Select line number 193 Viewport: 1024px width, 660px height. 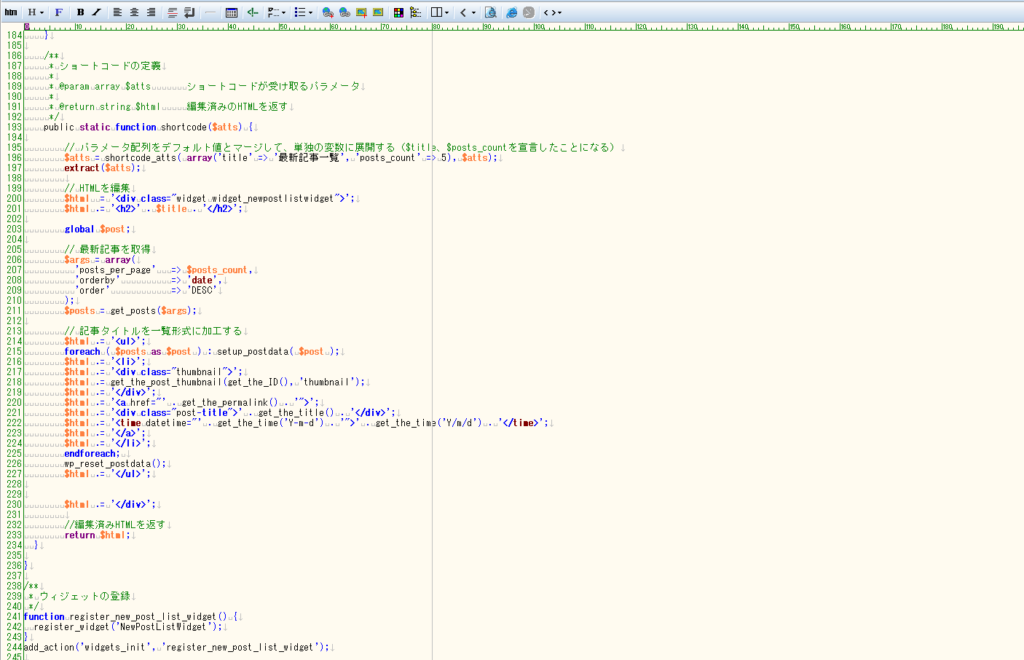pyautogui.click(x=14, y=127)
